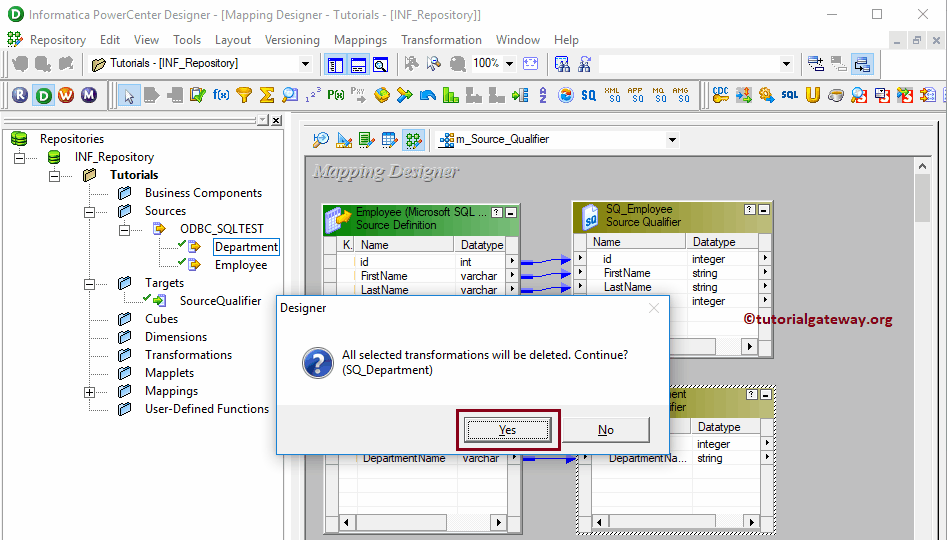Toggle the navigator window view button
The width and height of the screenshot is (947, 540).
click(334, 64)
